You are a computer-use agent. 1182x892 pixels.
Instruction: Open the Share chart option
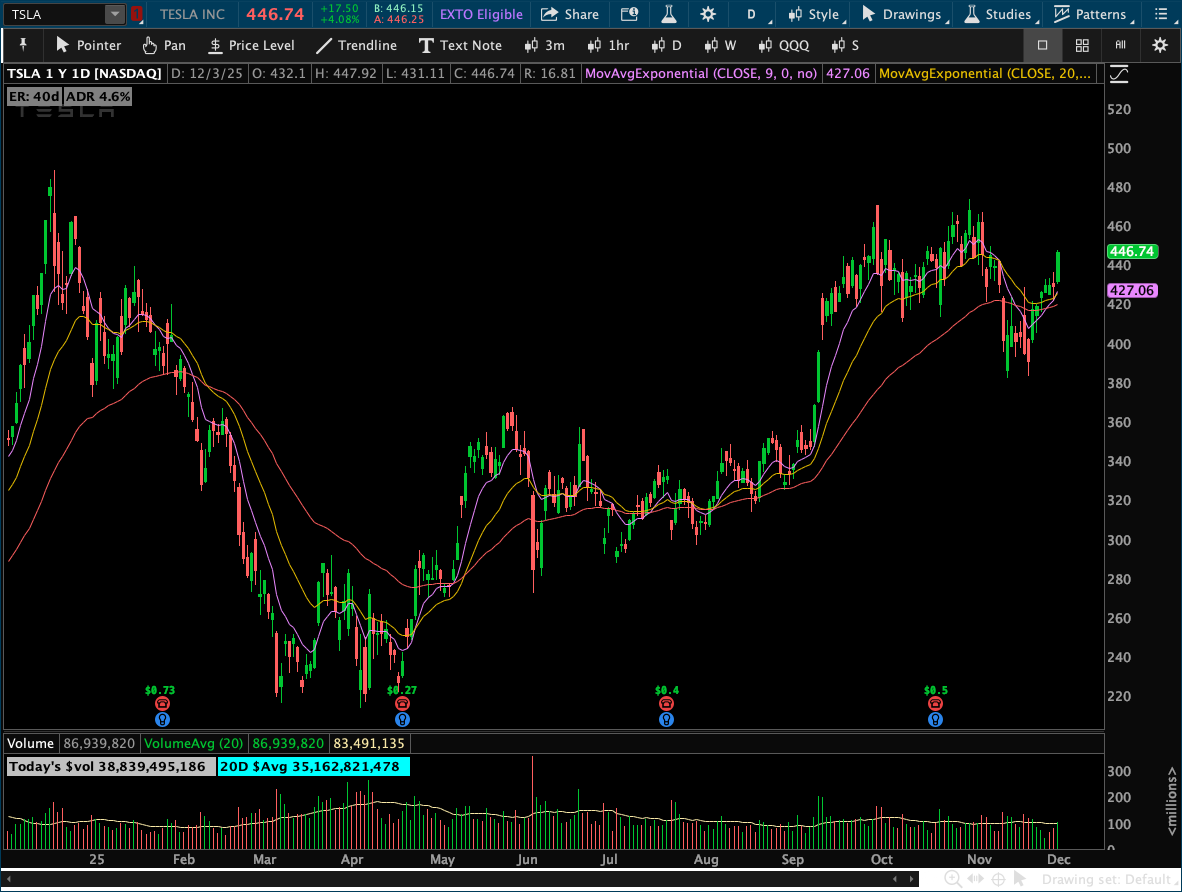click(571, 14)
